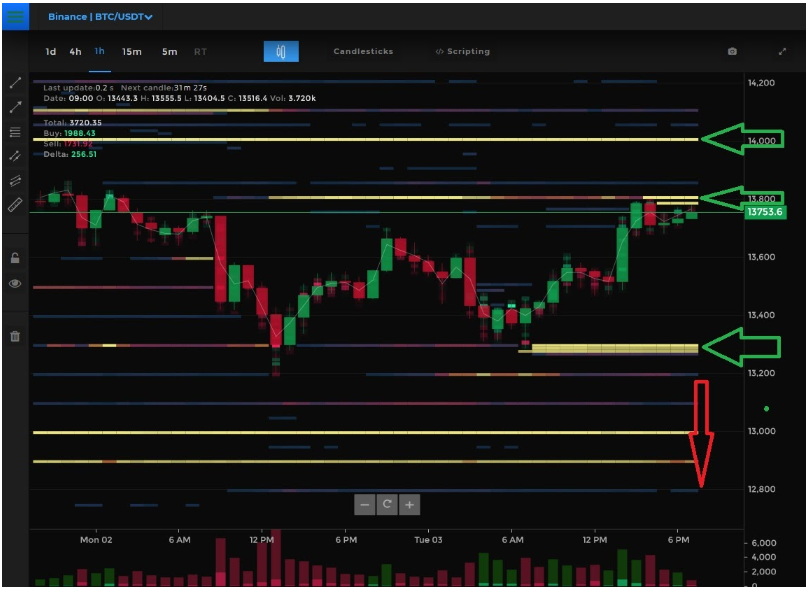Delete drawings with the trash icon
808x590 pixels.
(15, 336)
